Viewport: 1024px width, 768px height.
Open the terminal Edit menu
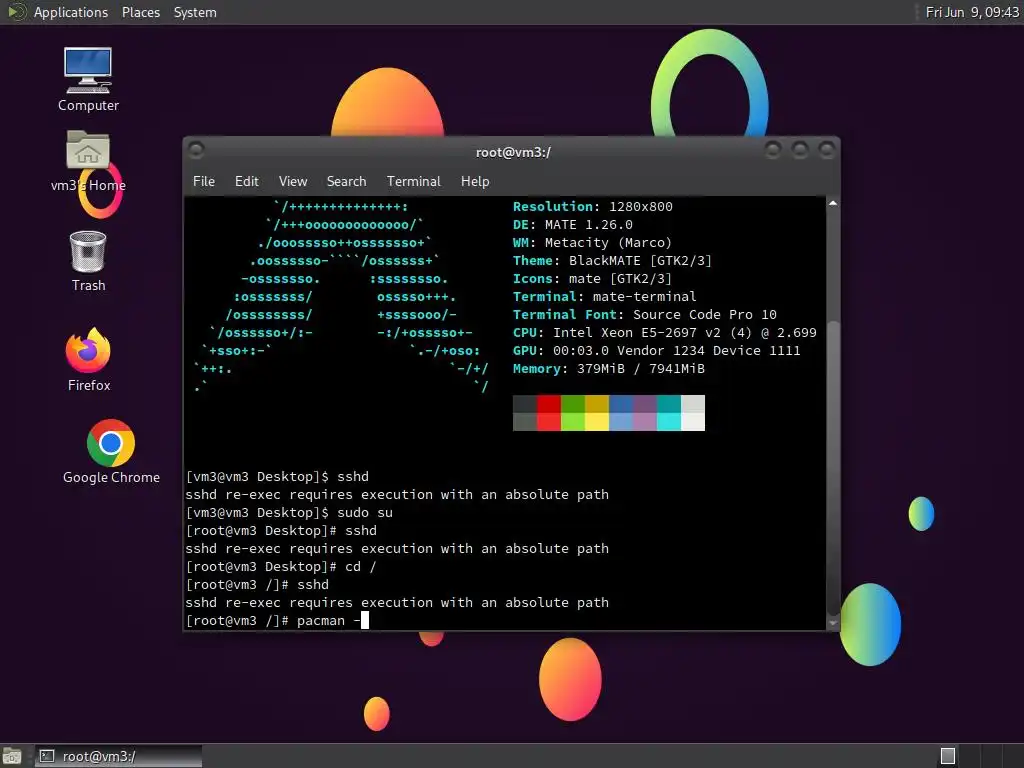[x=247, y=182]
